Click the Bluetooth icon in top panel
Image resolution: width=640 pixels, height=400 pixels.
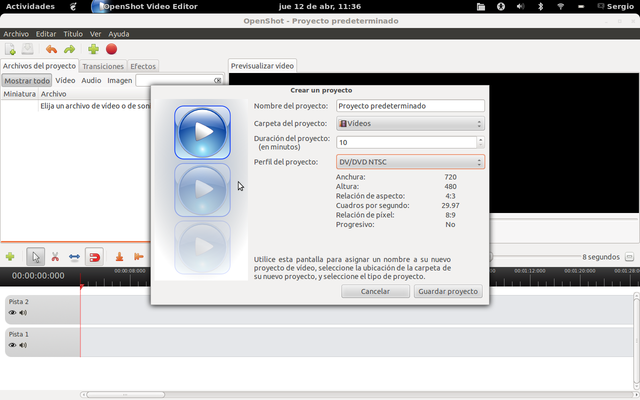tap(540, 7)
